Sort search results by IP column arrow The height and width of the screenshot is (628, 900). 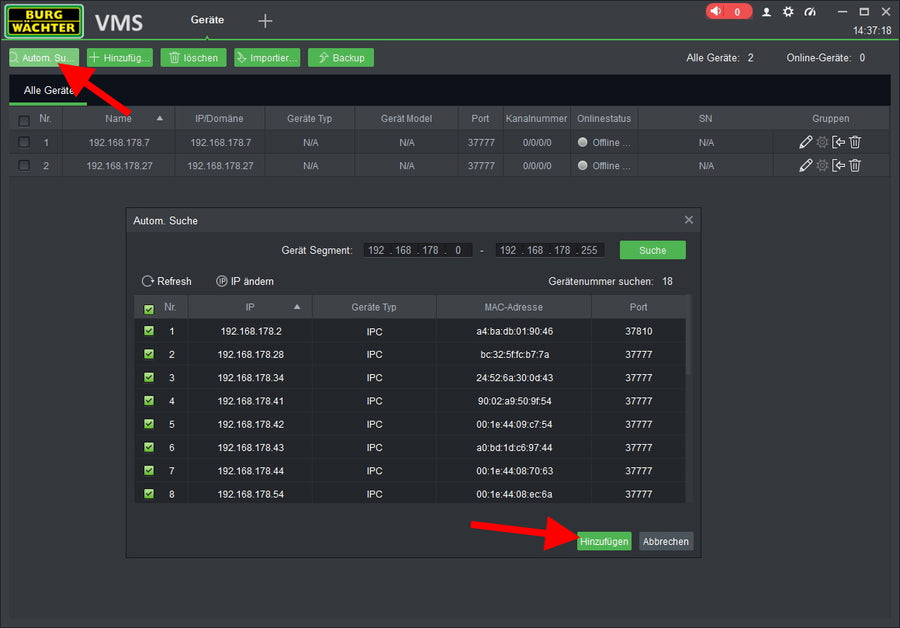point(297,307)
